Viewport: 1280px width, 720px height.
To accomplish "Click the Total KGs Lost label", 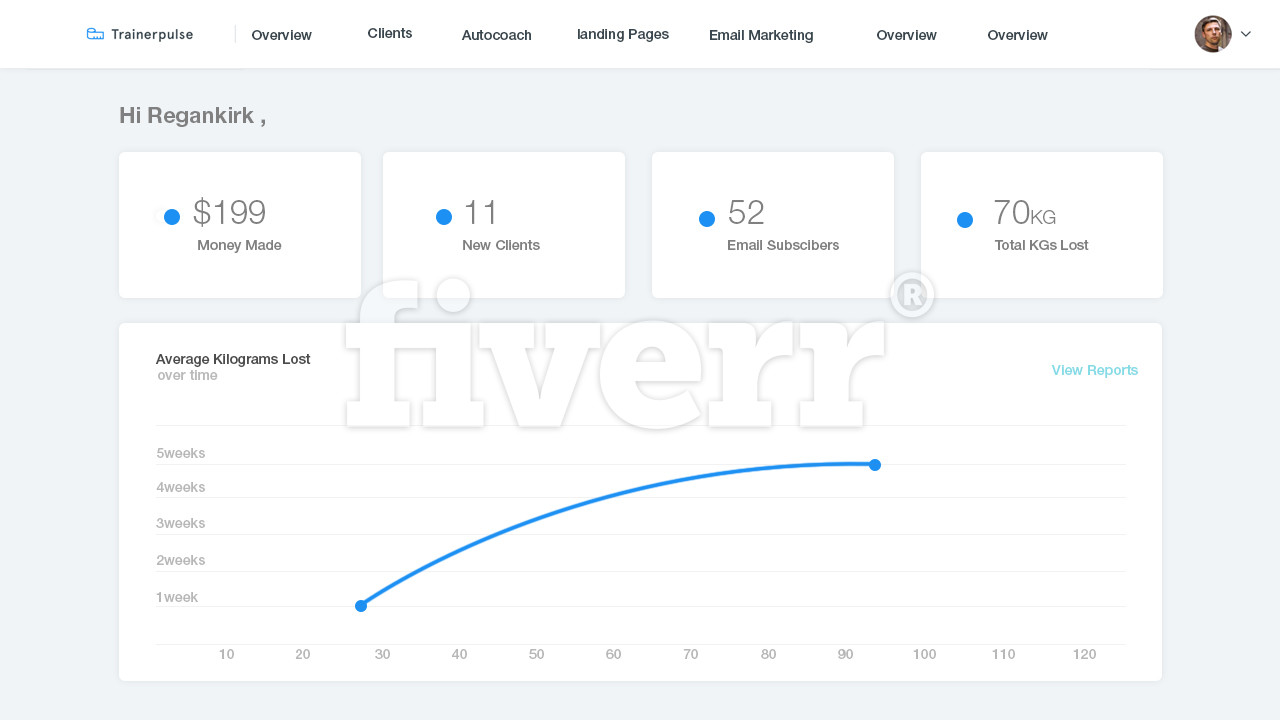I will click(1042, 245).
